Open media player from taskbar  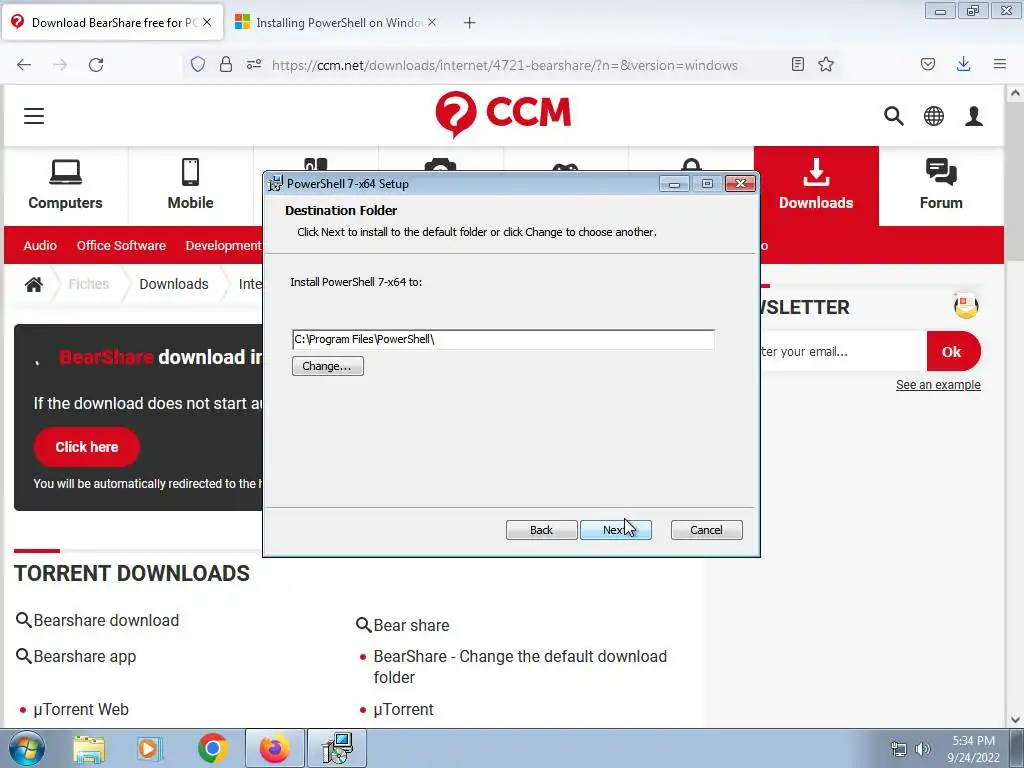[149, 748]
